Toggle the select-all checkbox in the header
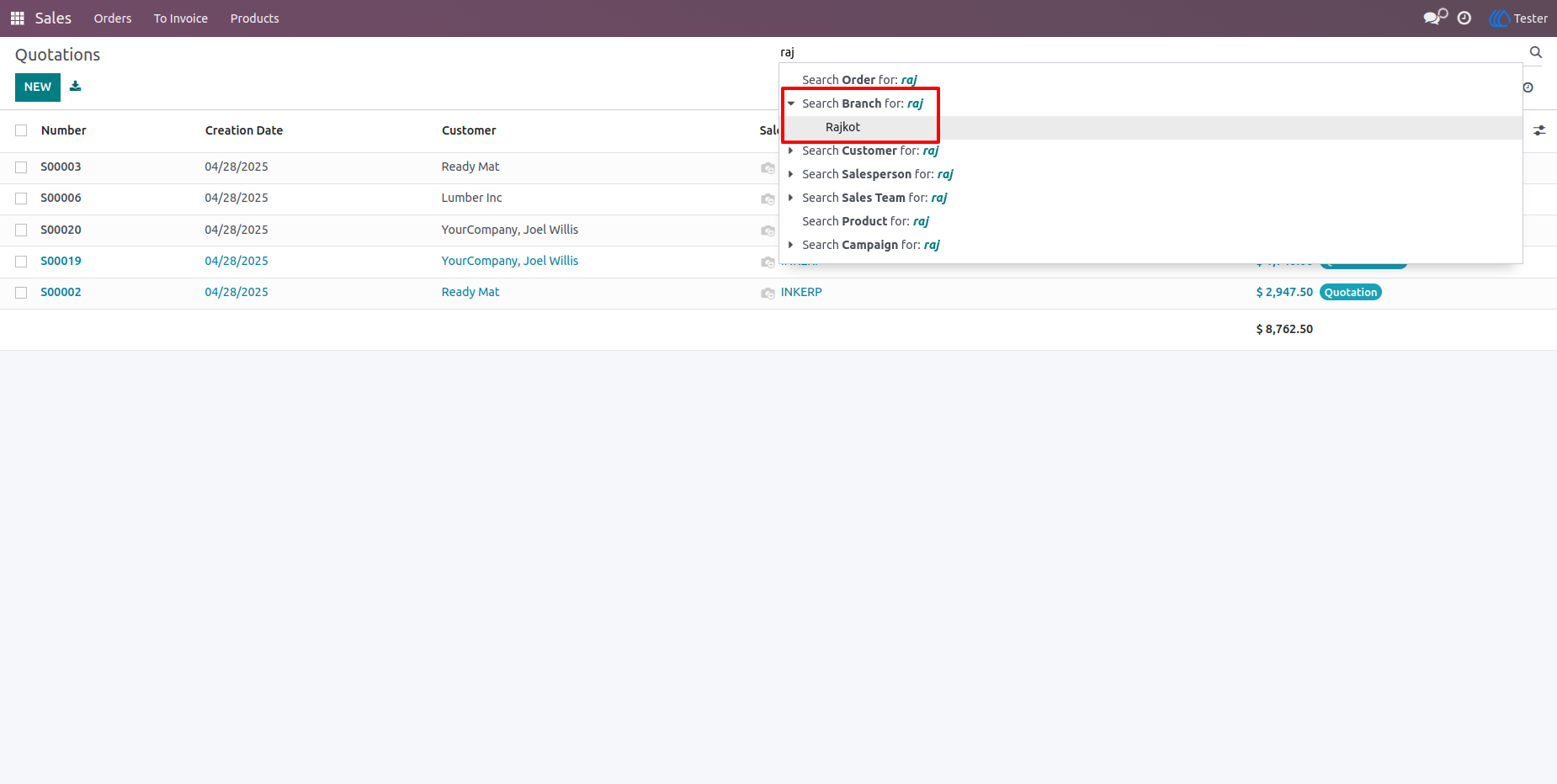This screenshot has height=784, width=1557. [21, 130]
